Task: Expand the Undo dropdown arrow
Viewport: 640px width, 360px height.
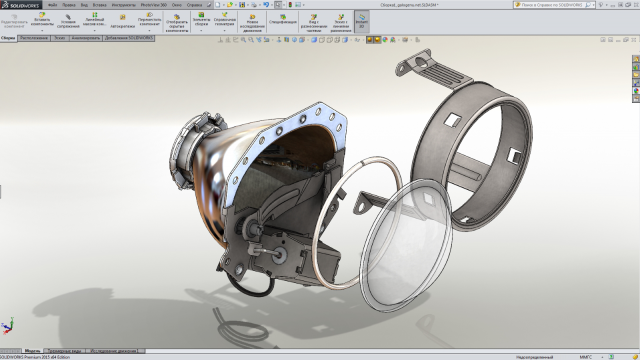Action: [272, 5]
